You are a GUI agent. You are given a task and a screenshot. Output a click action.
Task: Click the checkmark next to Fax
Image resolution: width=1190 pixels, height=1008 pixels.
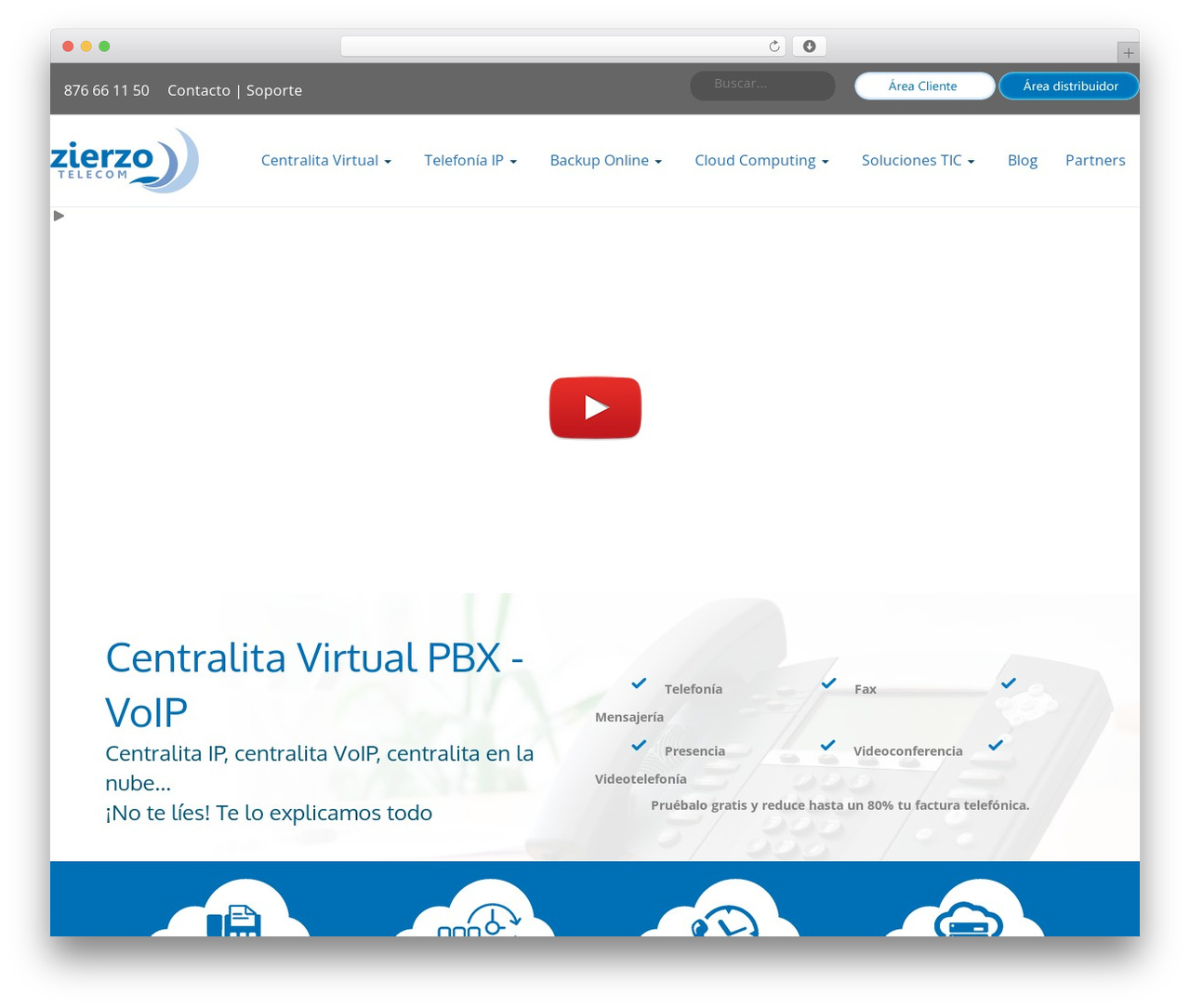point(828,683)
